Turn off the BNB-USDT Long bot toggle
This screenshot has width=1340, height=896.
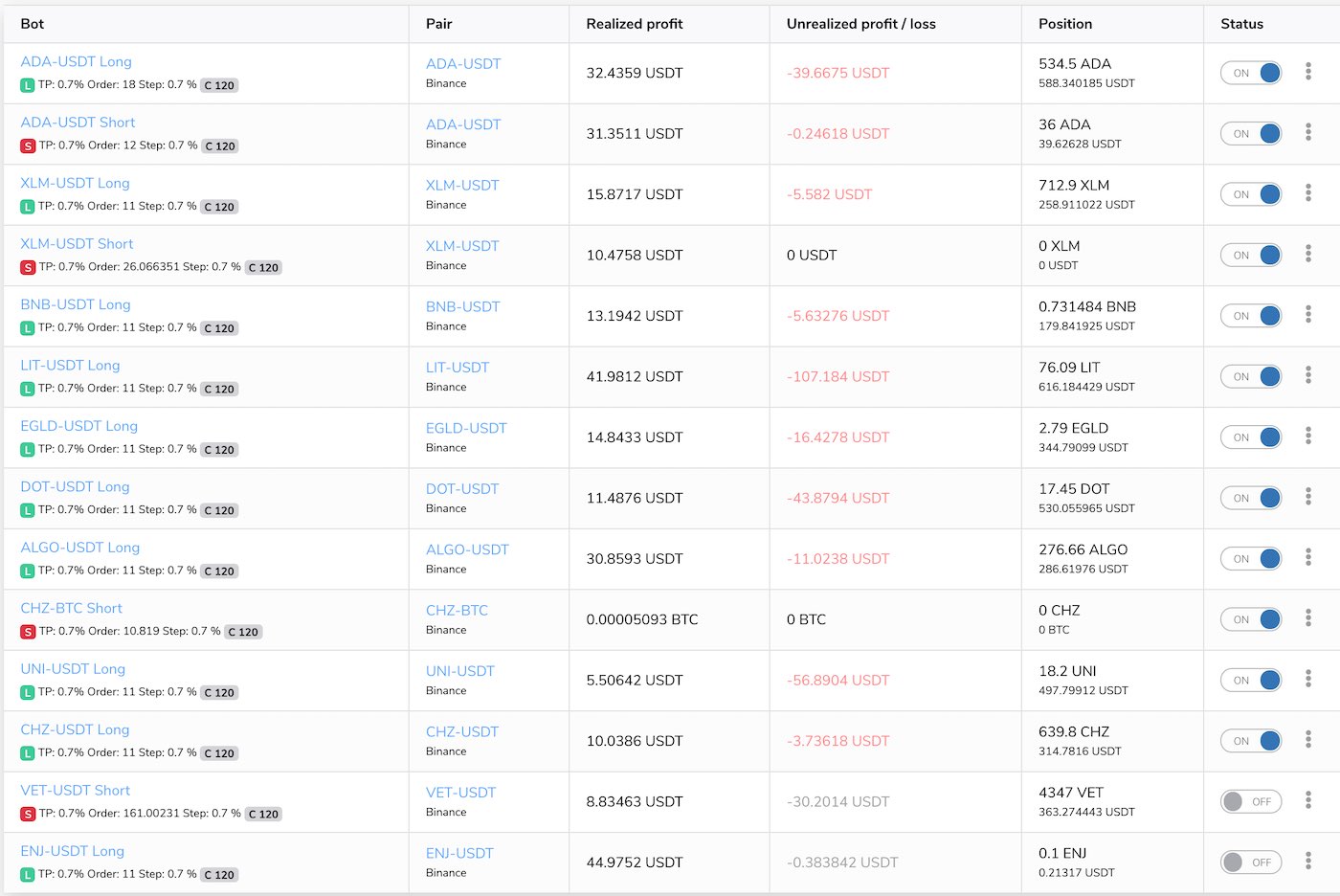tap(1251, 316)
